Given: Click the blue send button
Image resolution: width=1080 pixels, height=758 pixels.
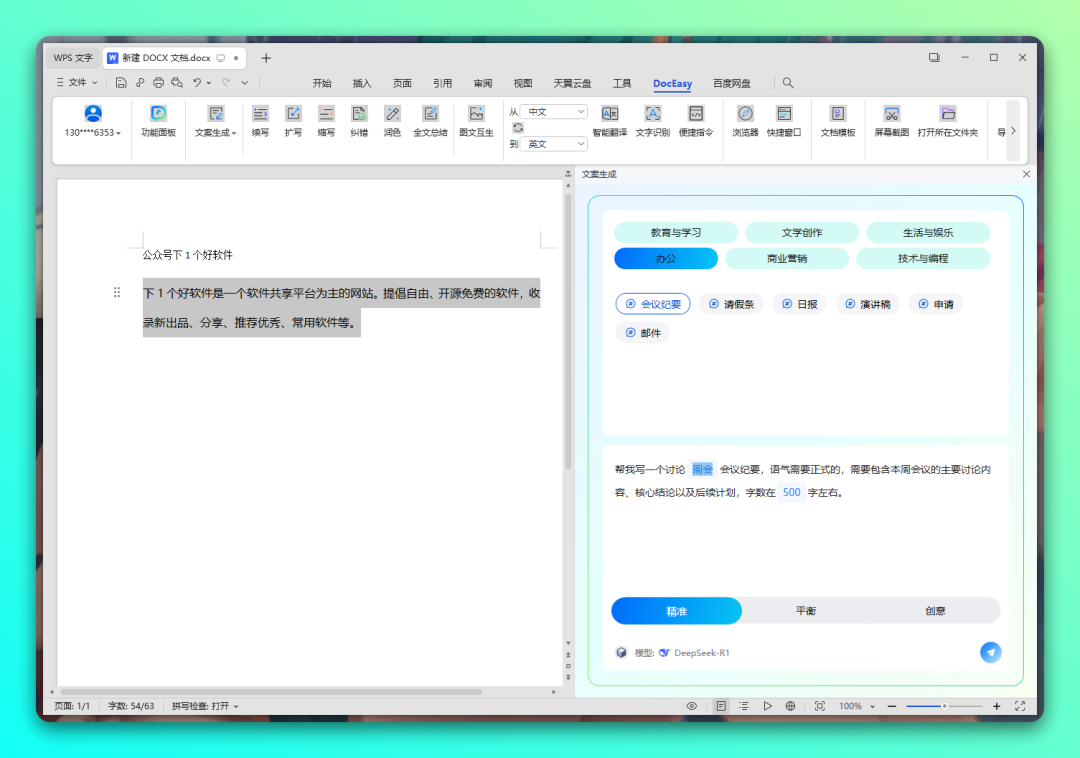Looking at the screenshot, I should (990, 653).
